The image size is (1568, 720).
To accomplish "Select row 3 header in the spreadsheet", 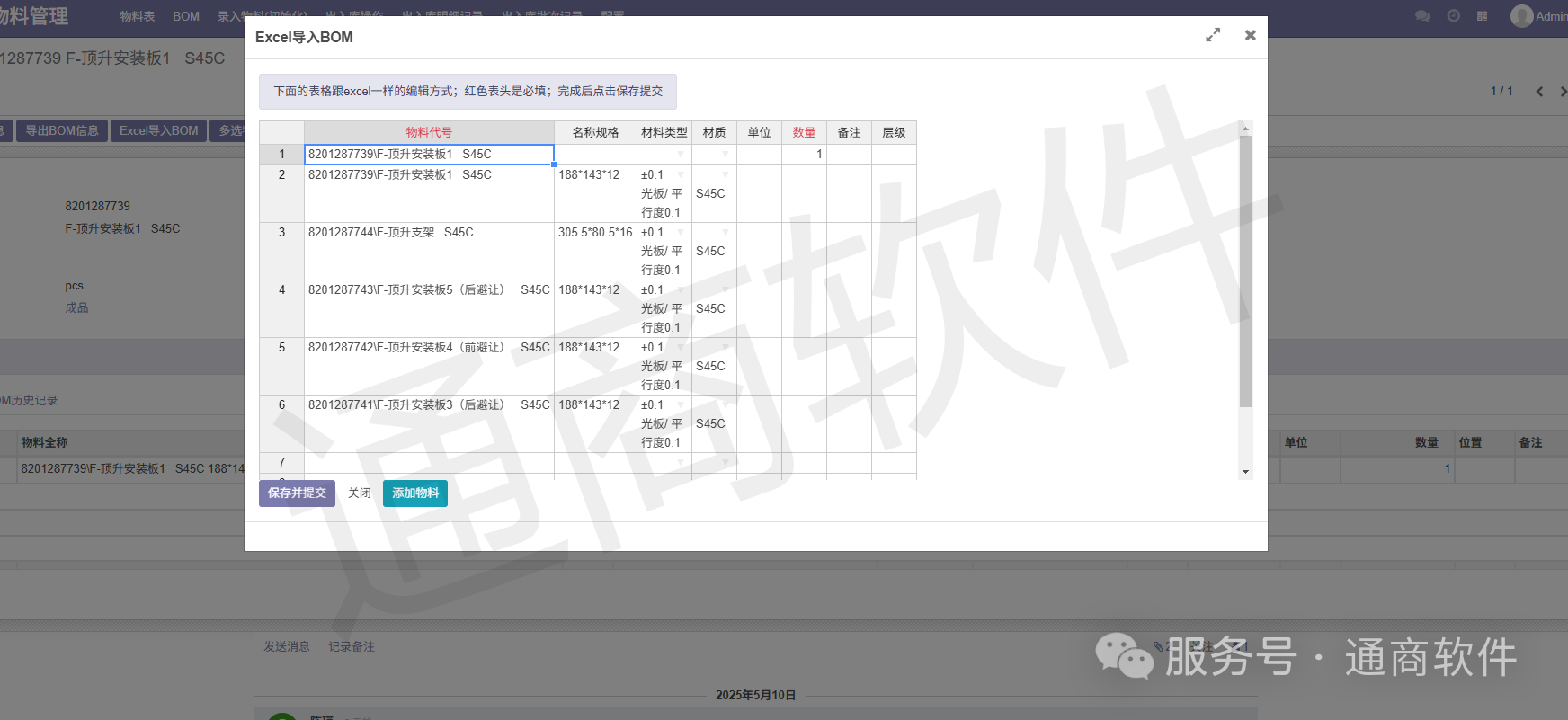I will pyautogui.click(x=281, y=233).
